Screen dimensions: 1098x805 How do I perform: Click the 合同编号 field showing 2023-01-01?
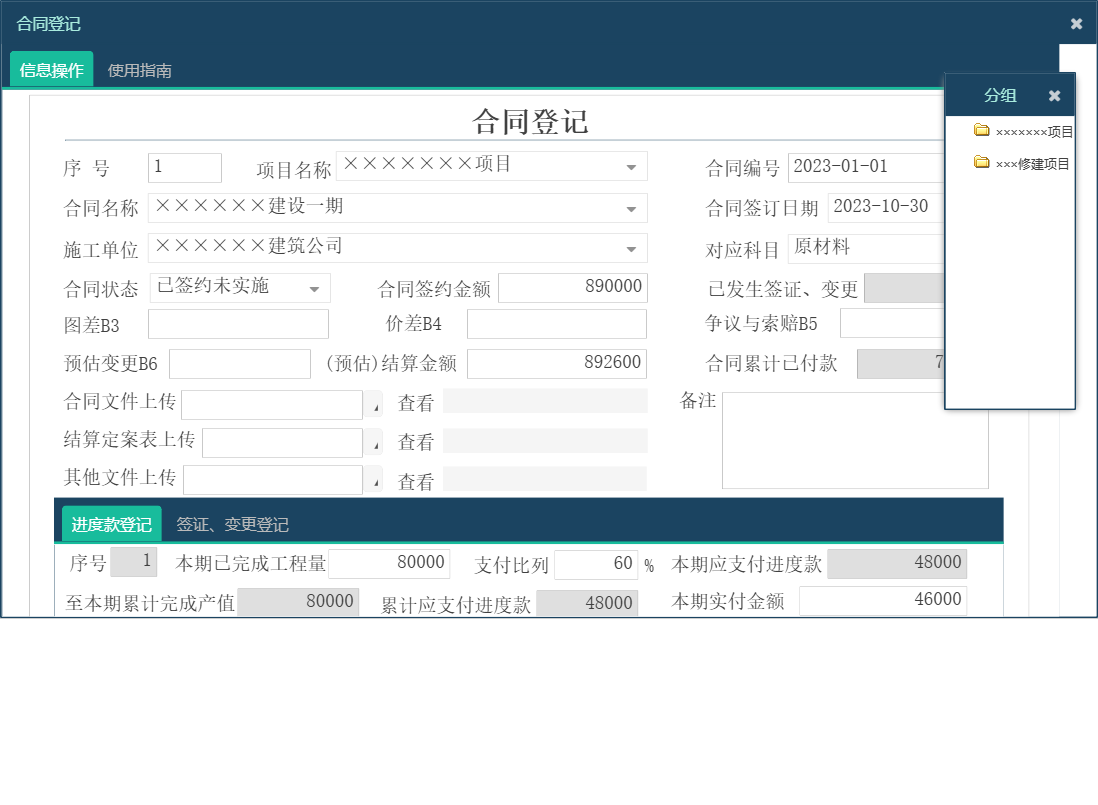tap(865, 167)
